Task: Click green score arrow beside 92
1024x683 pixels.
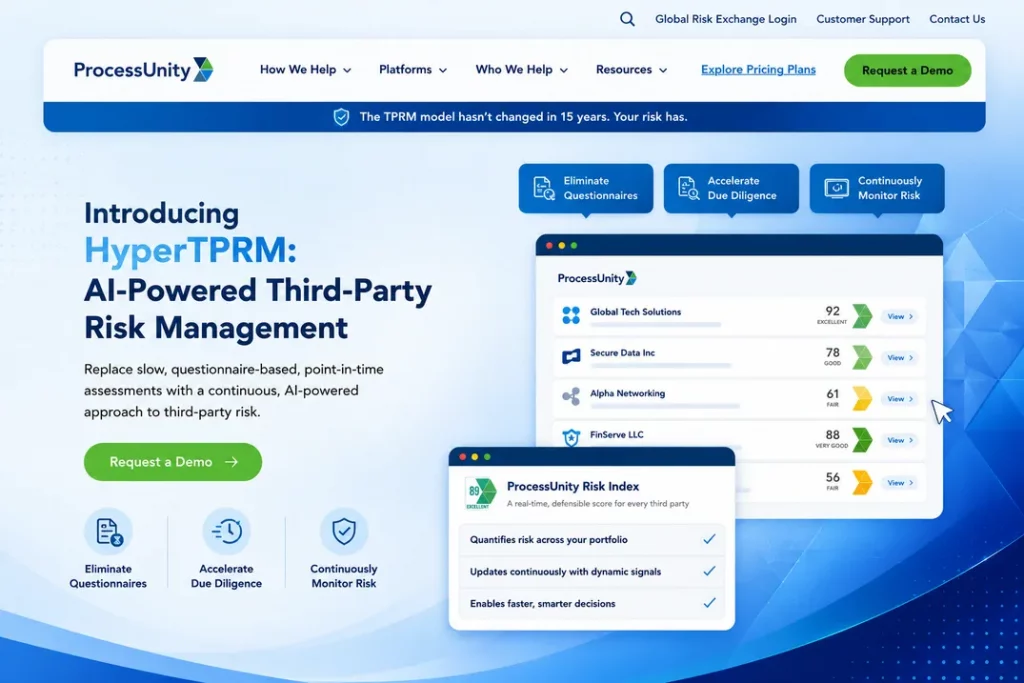Action: [x=862, y=316]
